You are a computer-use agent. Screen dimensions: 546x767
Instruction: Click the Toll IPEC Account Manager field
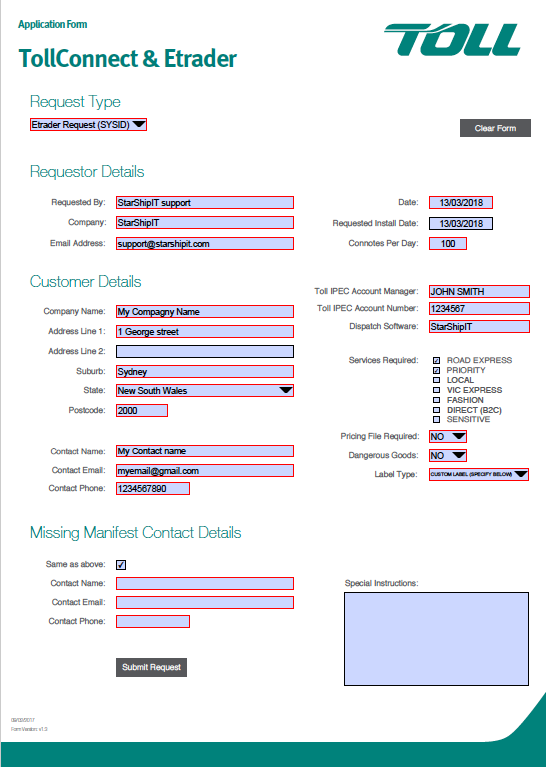point(479,292)
